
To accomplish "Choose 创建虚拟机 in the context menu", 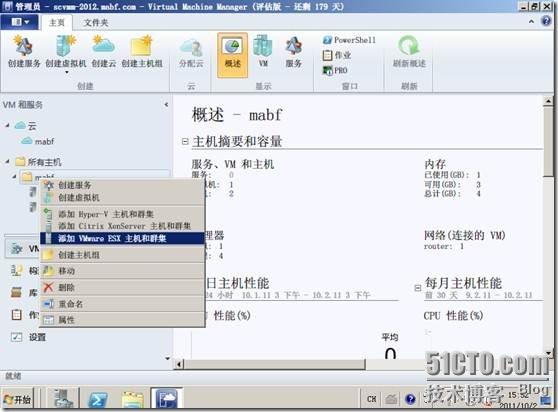I will (122, 197).
